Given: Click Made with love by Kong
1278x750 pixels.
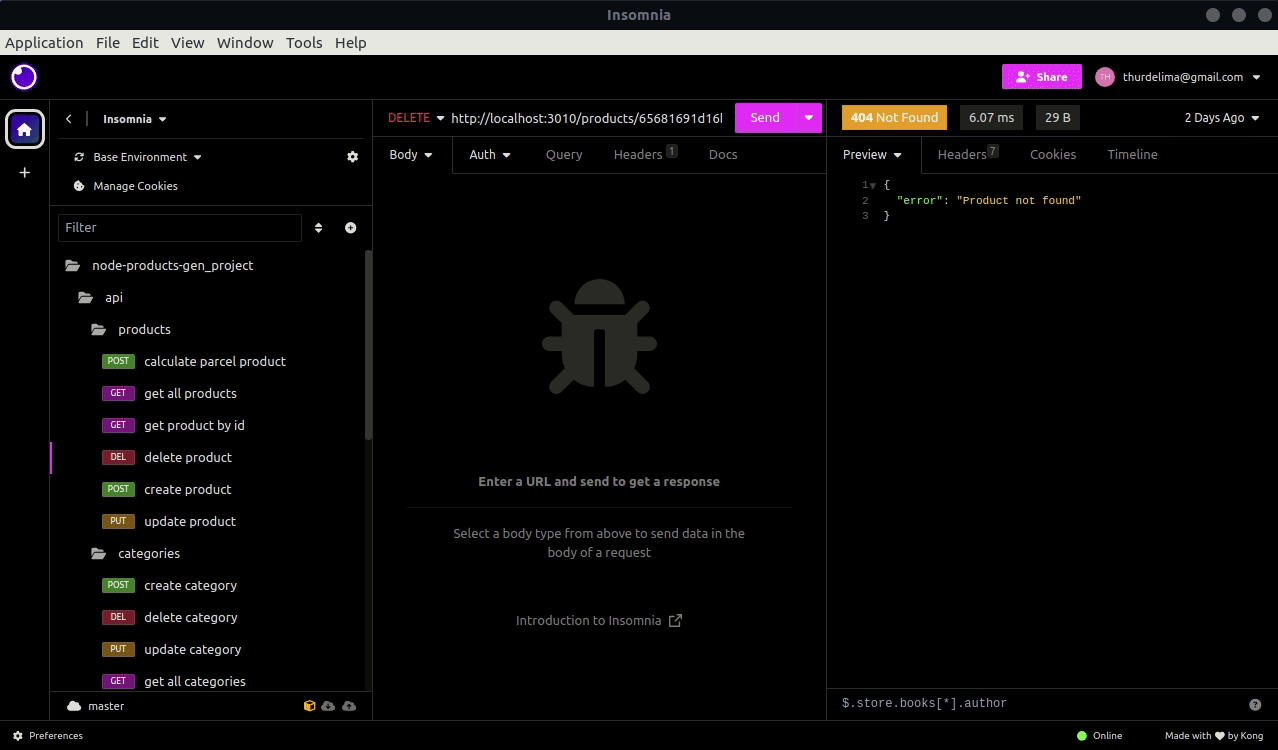Looking at the screenshot, I should (1214, 736).
